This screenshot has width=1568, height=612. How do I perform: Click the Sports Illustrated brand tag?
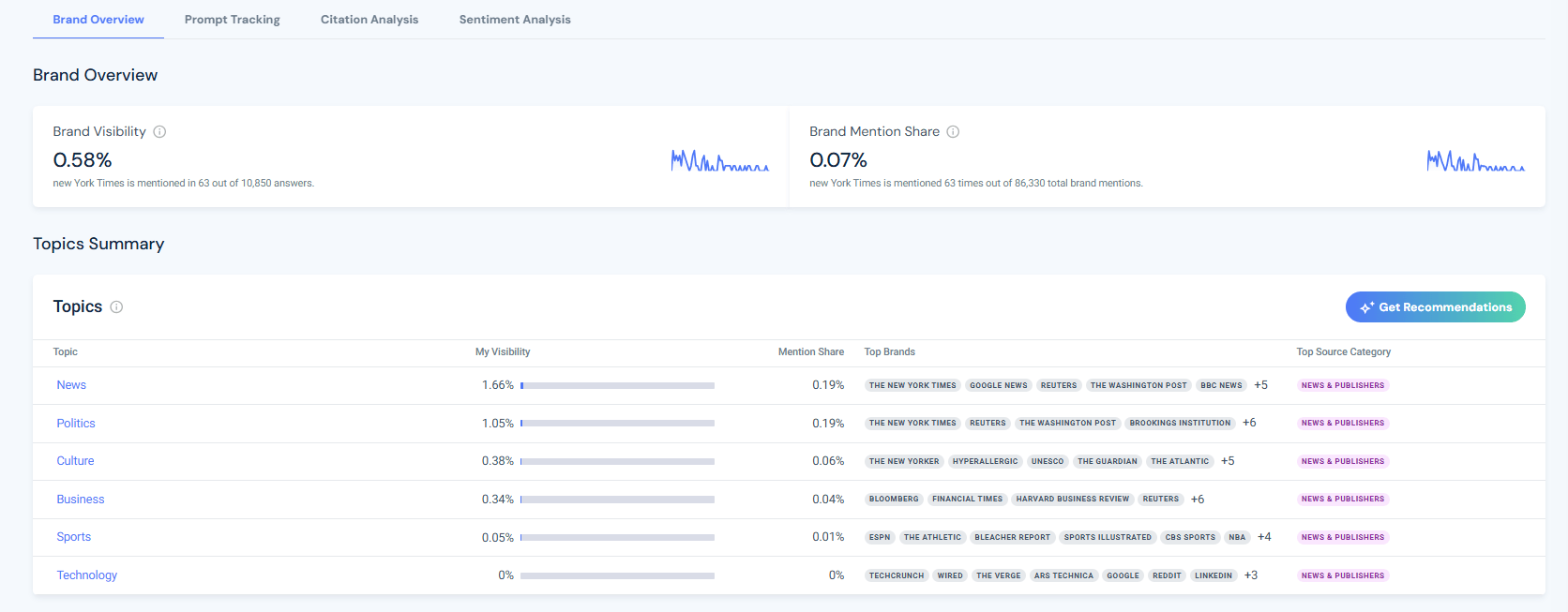click(1108, 537)
